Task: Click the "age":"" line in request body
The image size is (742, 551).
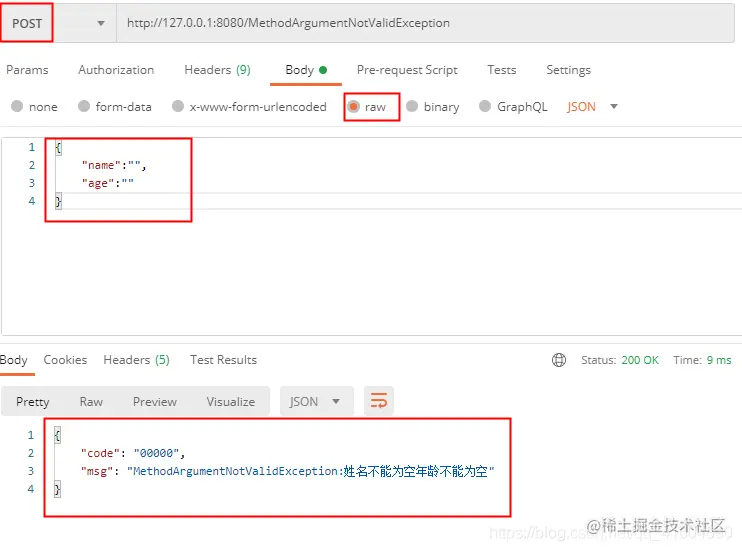Action: [x=107, y=183]
